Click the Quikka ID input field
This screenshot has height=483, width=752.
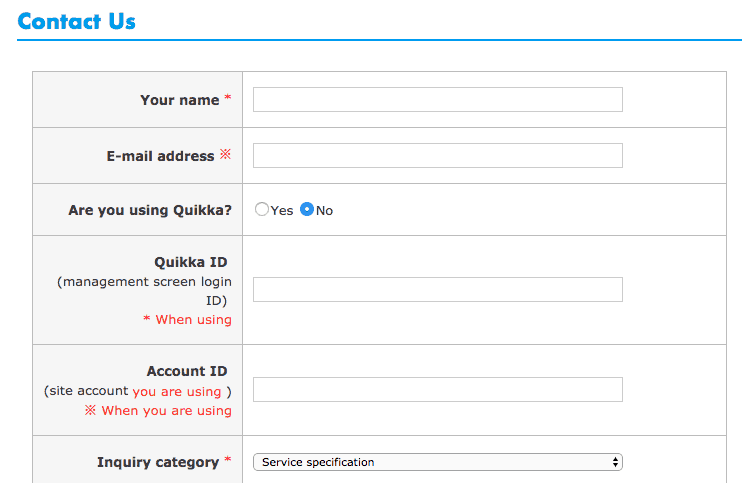437,289
